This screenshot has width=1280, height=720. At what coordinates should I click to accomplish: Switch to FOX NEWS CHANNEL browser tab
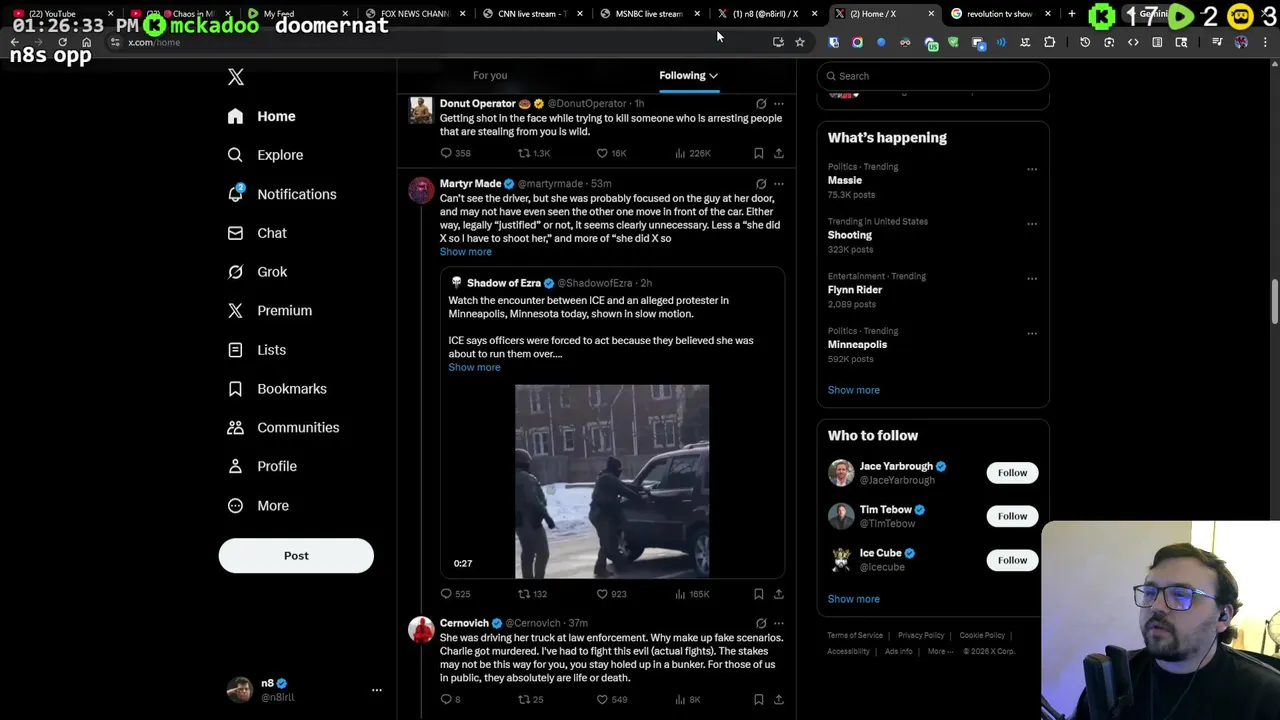tap(413, 14)
